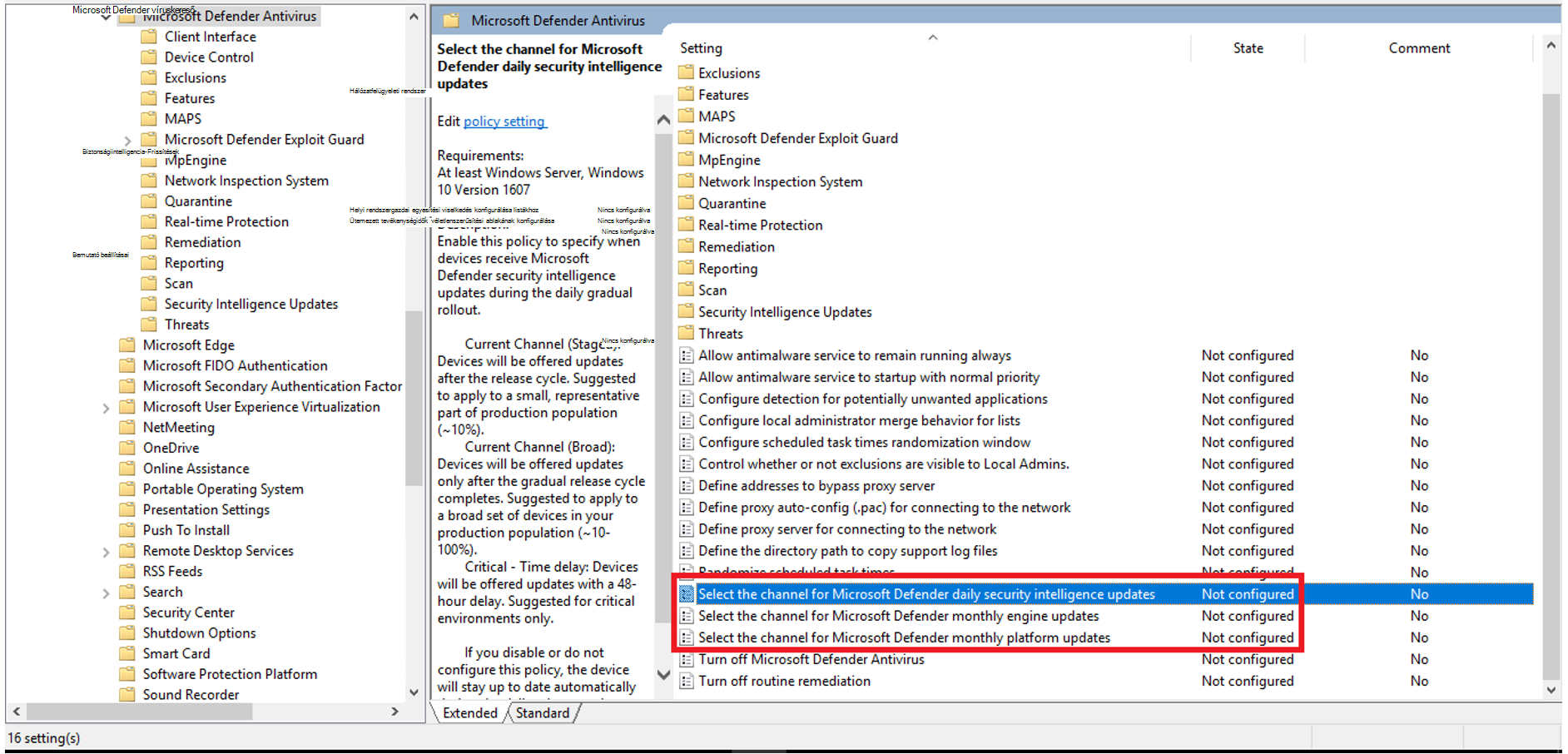Click the Search folder icon in tree
Image resolution: width=1568 pixels, height=754 pixels.
[127, 592]
